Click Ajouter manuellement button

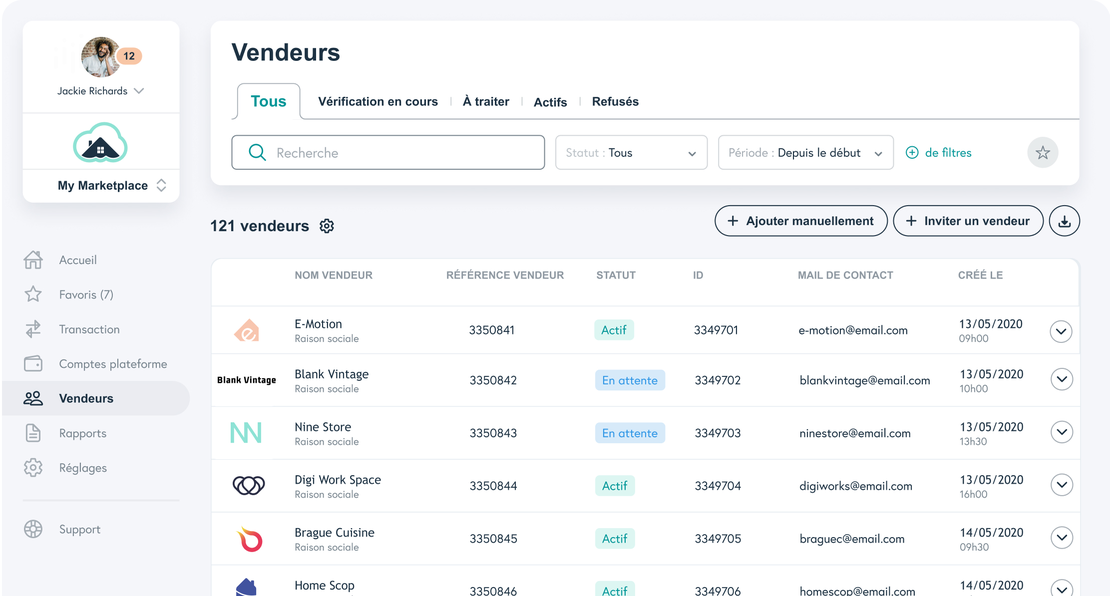(x=800, y=221)
